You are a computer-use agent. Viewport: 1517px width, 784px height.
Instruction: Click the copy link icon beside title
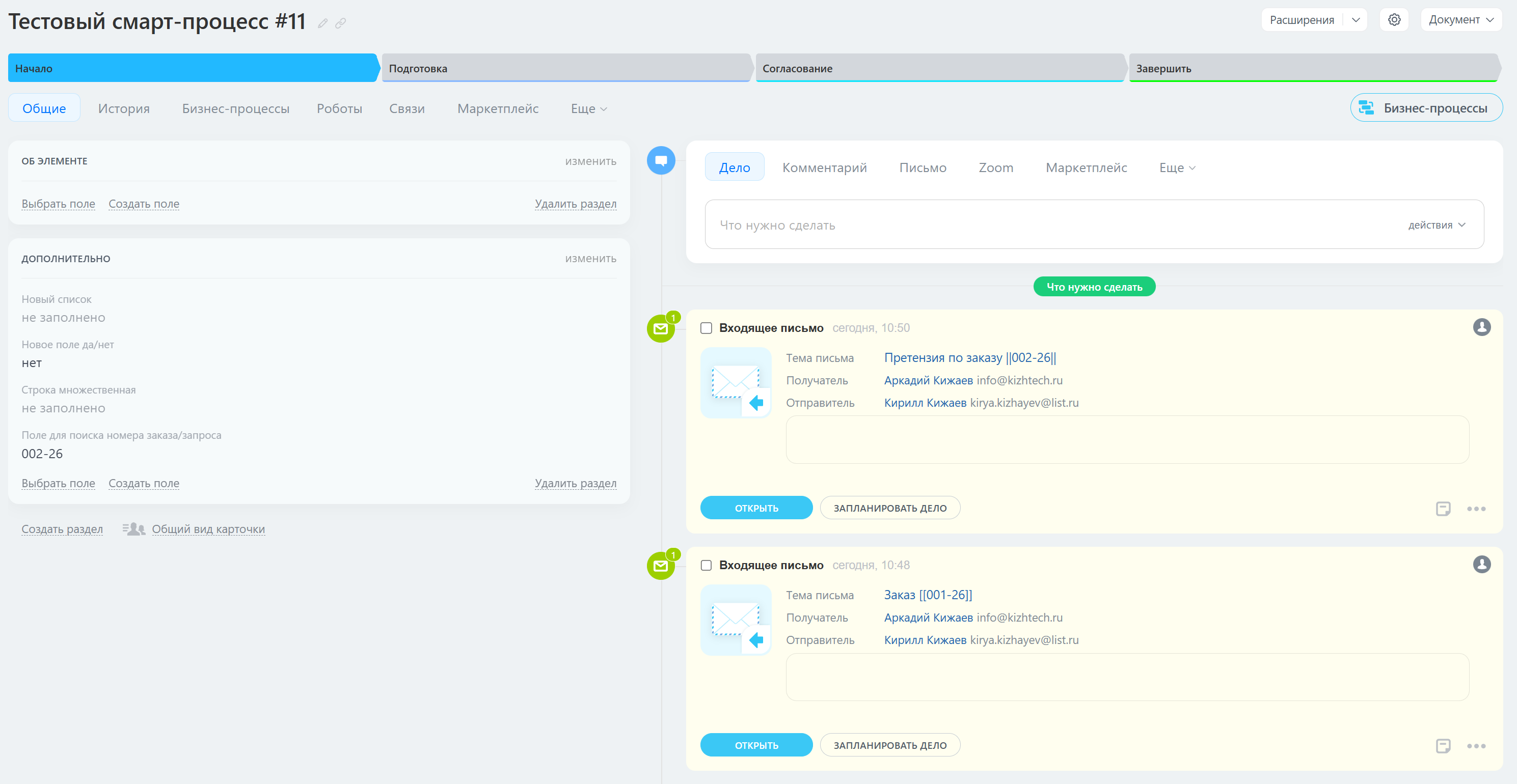[x=340, y=23]
